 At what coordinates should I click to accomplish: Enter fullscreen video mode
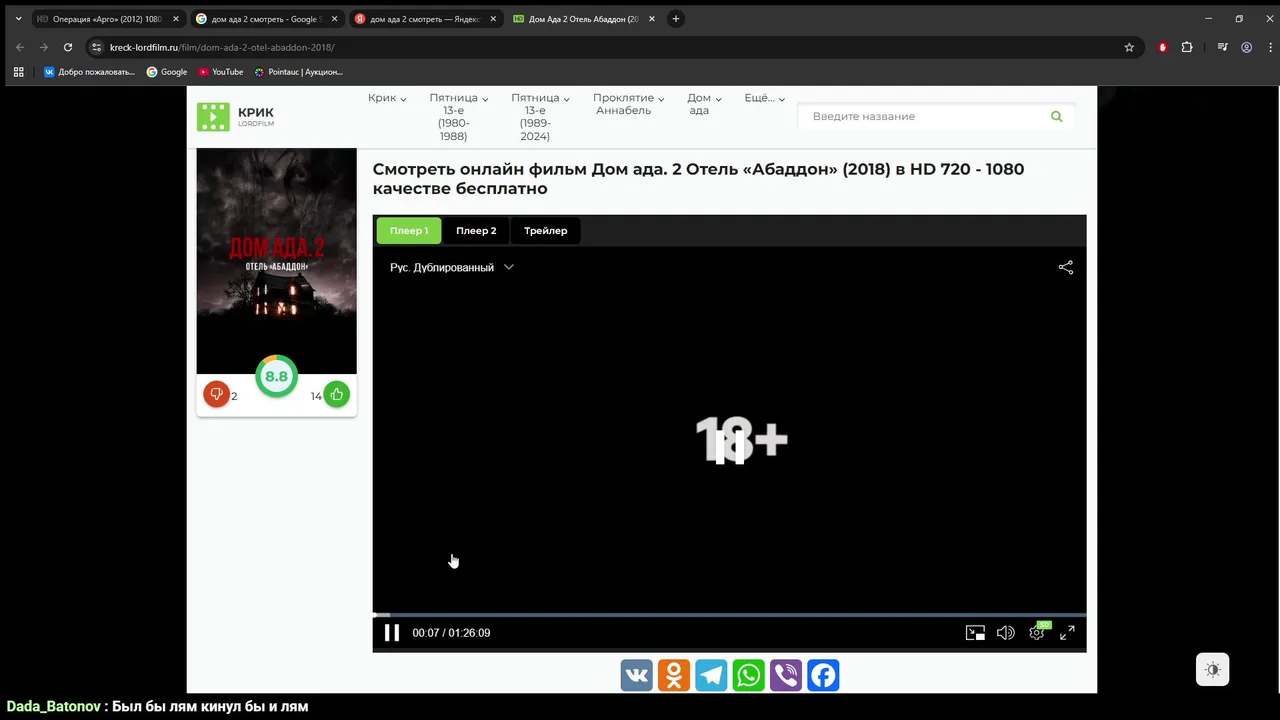[x=1067, y=633]
